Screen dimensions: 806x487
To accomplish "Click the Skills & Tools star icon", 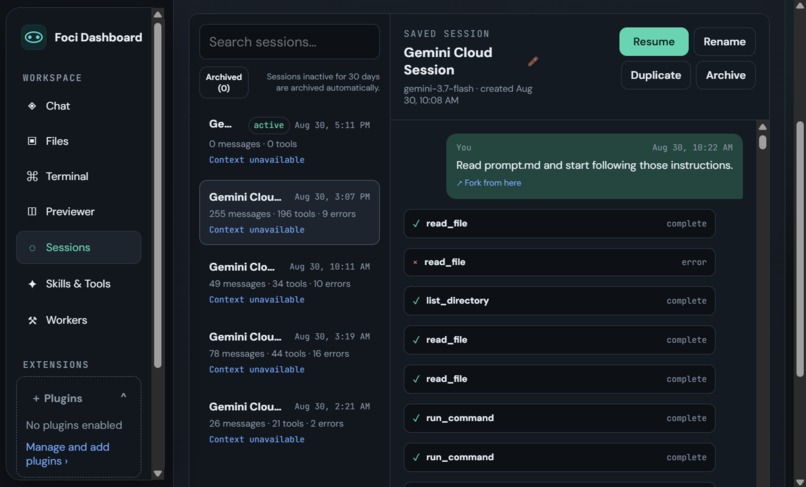I will point(32,284).
